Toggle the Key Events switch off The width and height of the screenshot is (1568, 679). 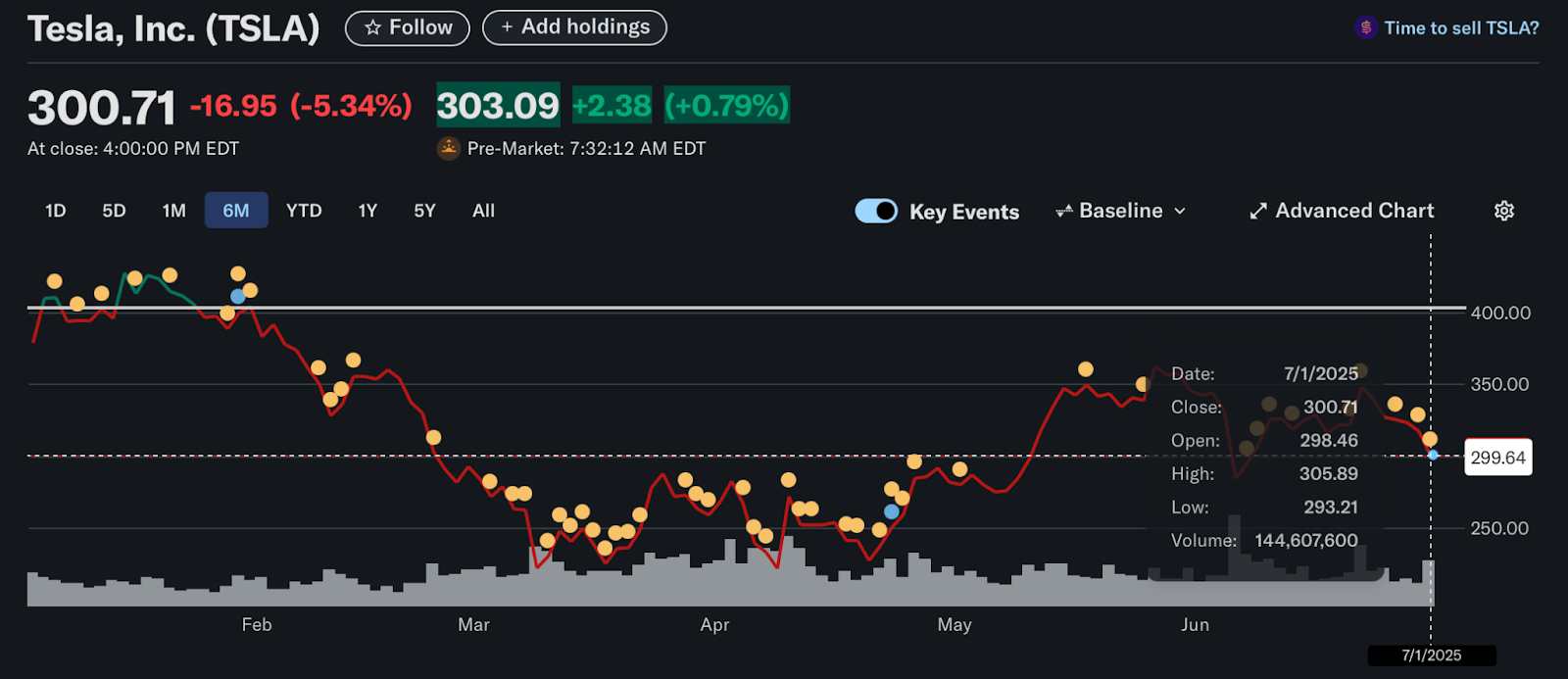[x=876, y=211]
